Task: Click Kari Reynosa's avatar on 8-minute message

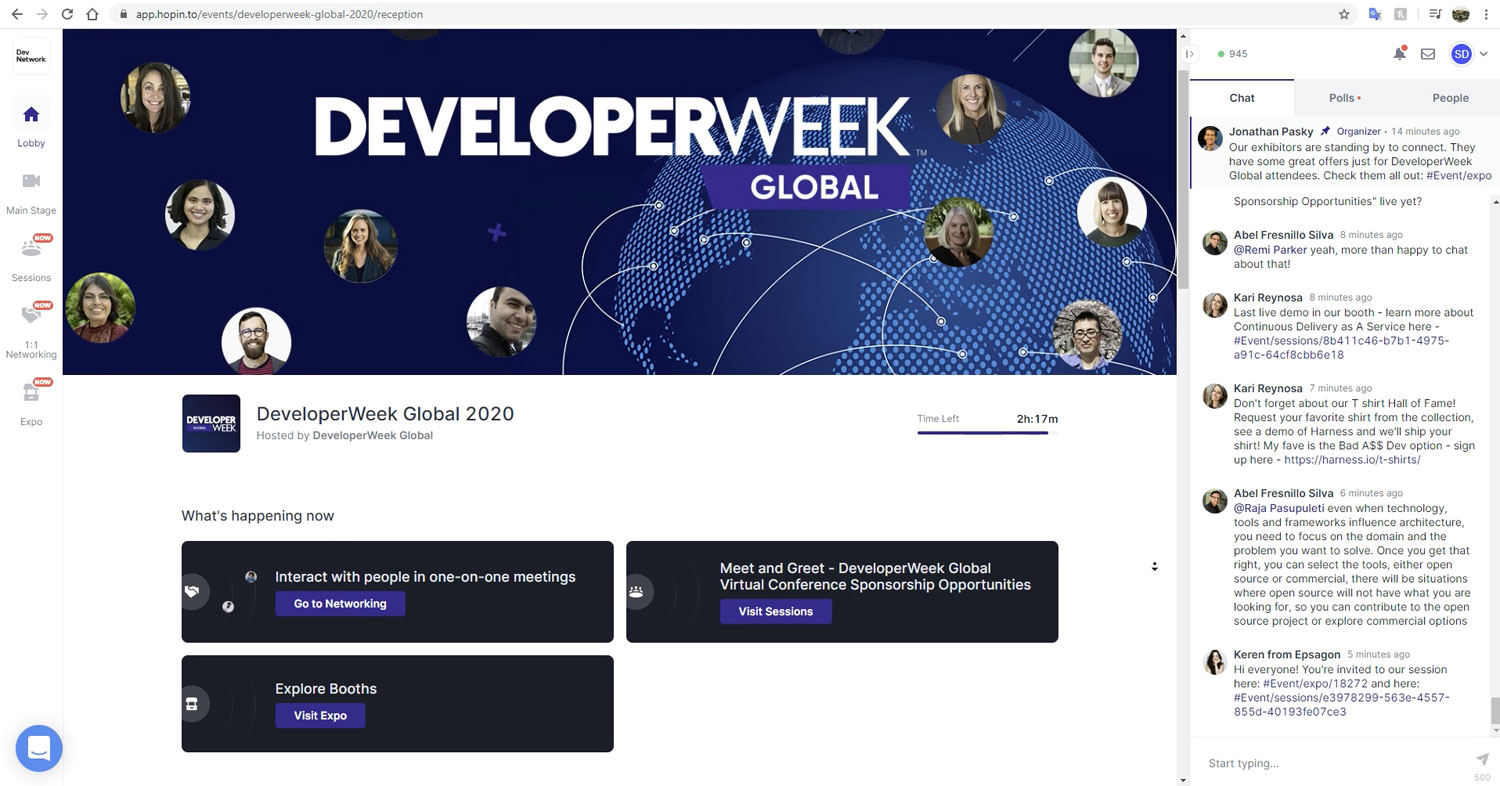Action: [x=1215, y=305]
